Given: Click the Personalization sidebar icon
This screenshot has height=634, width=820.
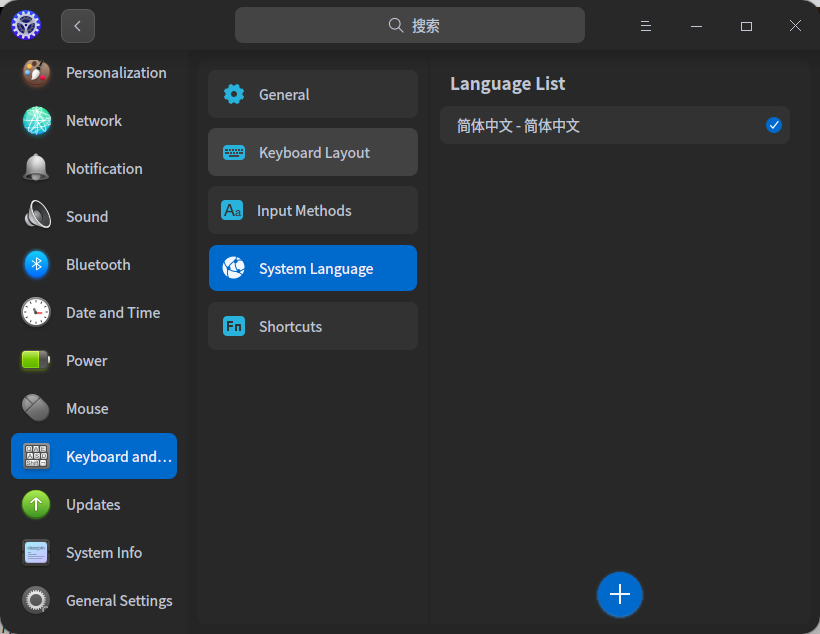Looking at the screenshot, I should click(x=36, y=73).
